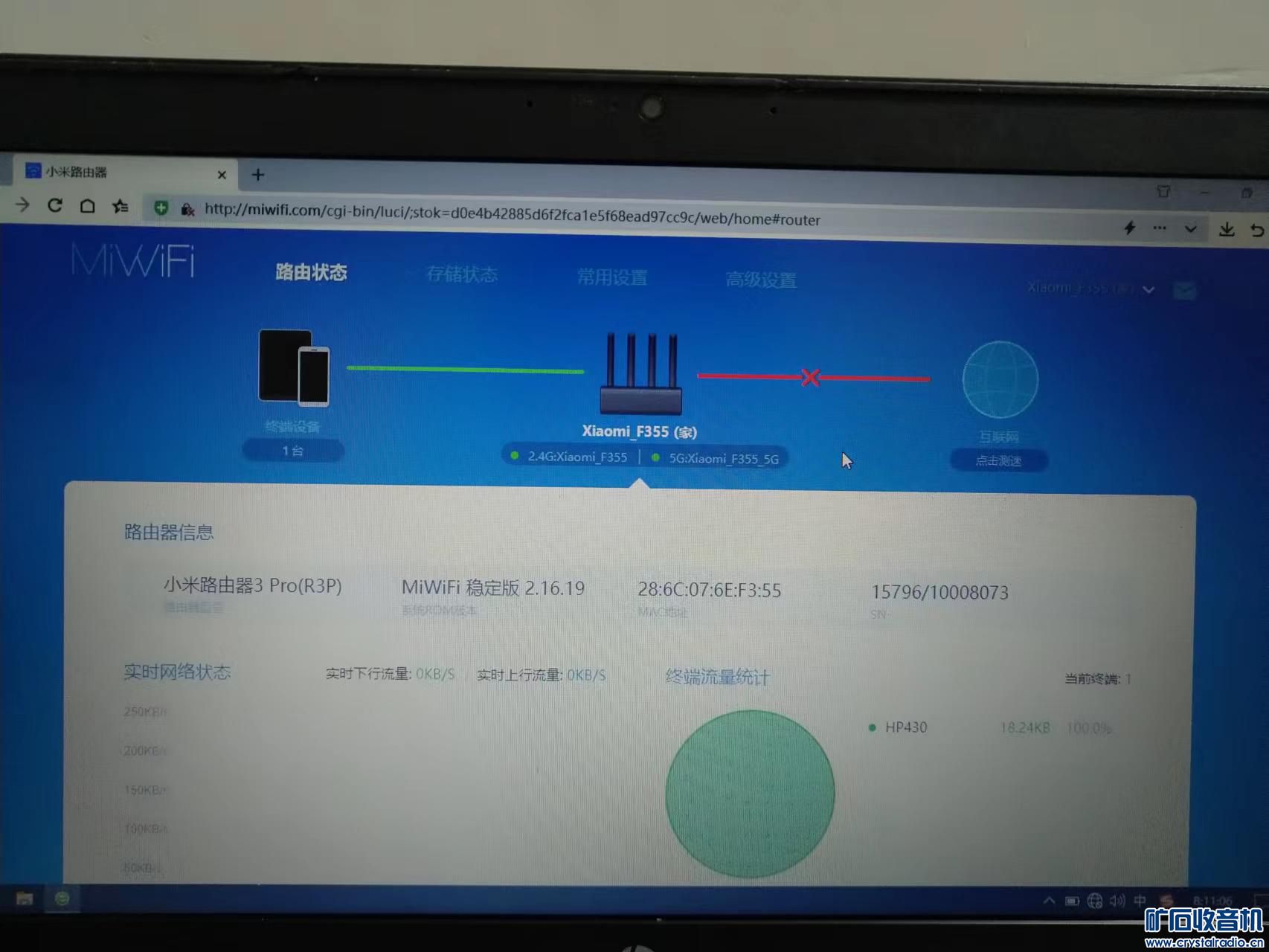Screen dimensions: 1269x952
Task: Click the green security shield icon
Action: pos(161,208)
